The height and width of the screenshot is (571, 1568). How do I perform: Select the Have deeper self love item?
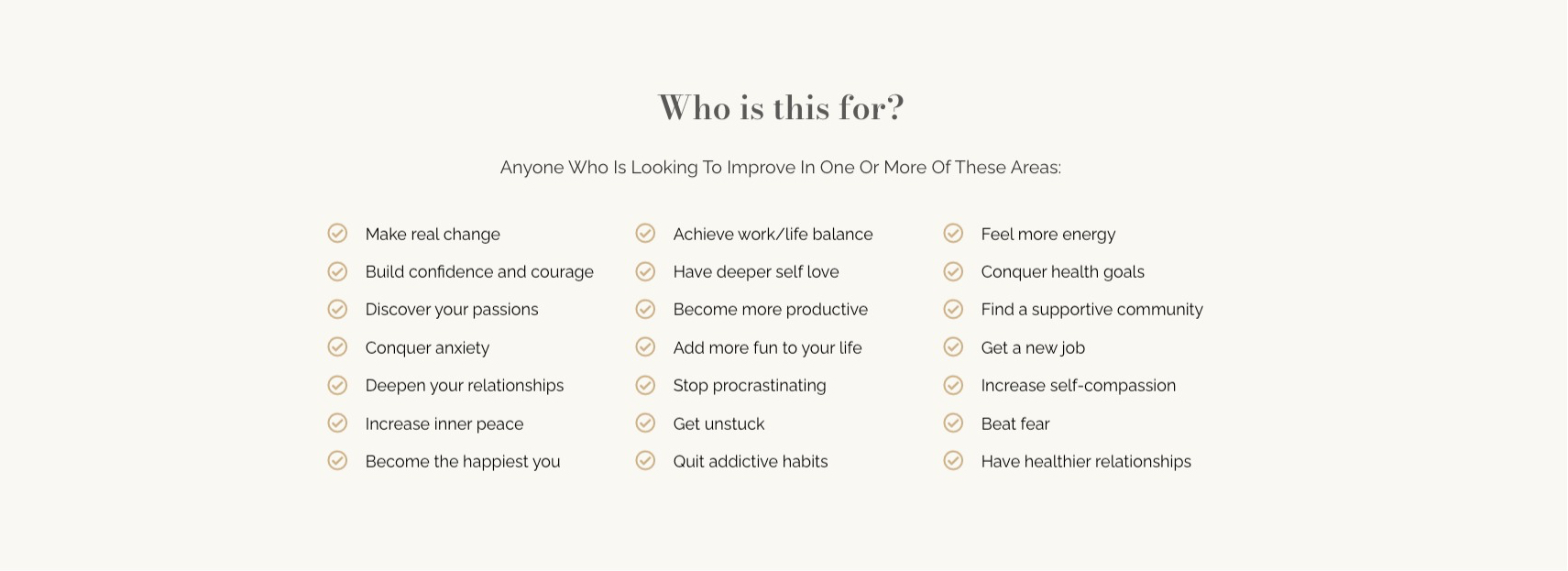pos(756,272)
